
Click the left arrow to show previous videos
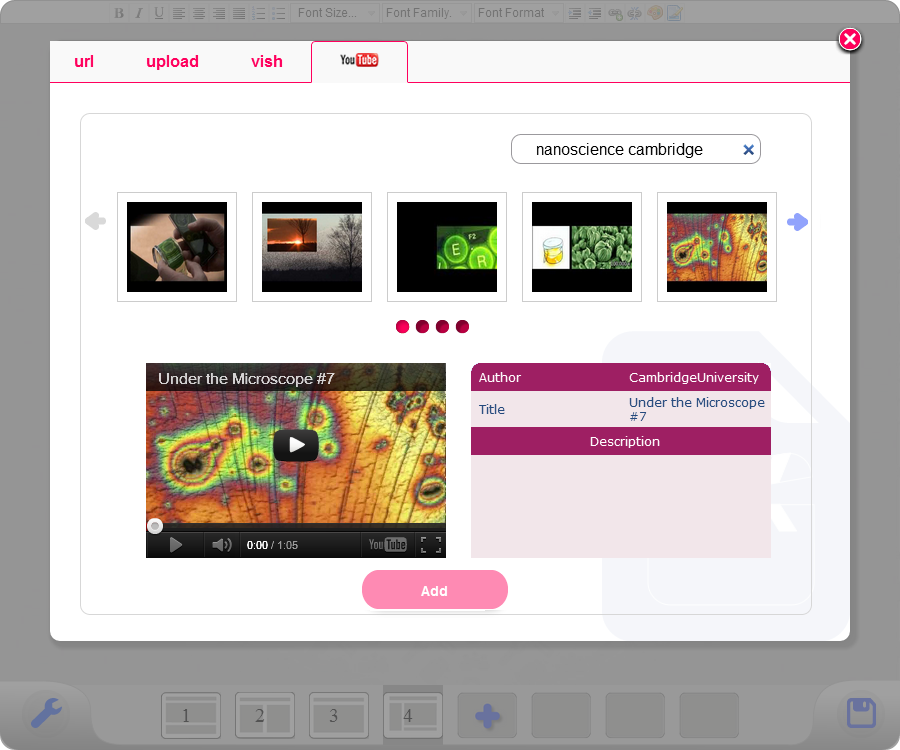click(x=95, y=221)
